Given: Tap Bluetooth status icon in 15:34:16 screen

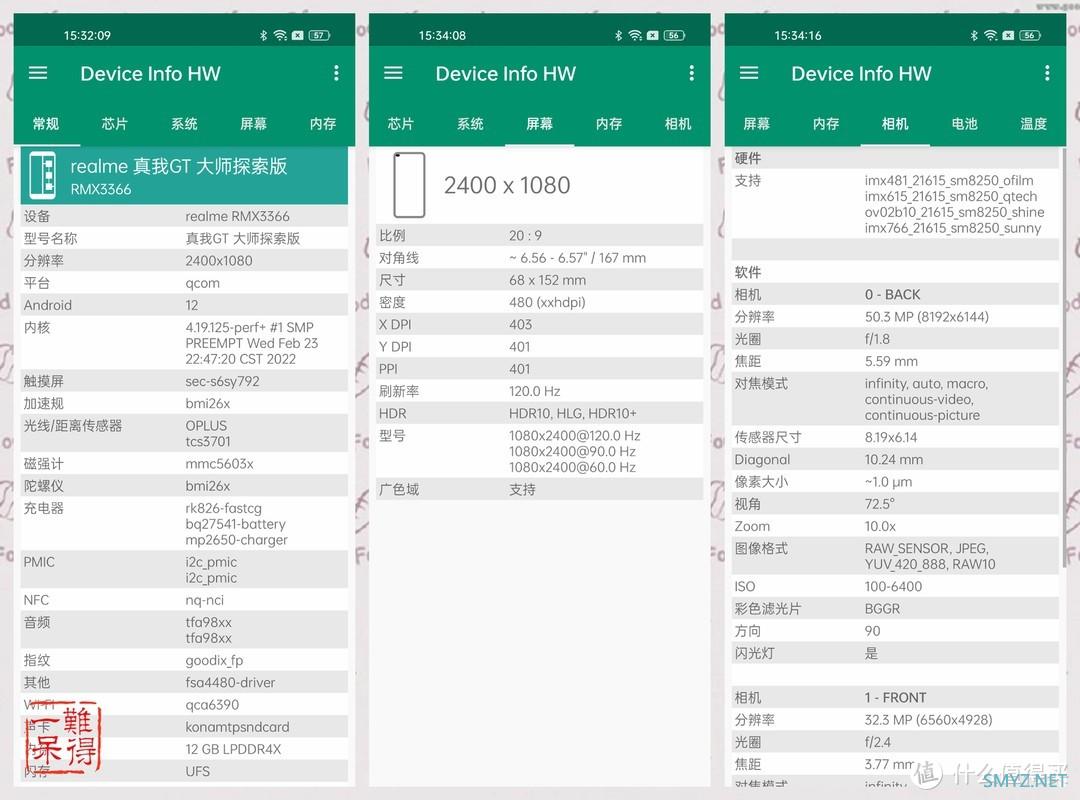Looking at the screenshot, I should click(974, 35).
